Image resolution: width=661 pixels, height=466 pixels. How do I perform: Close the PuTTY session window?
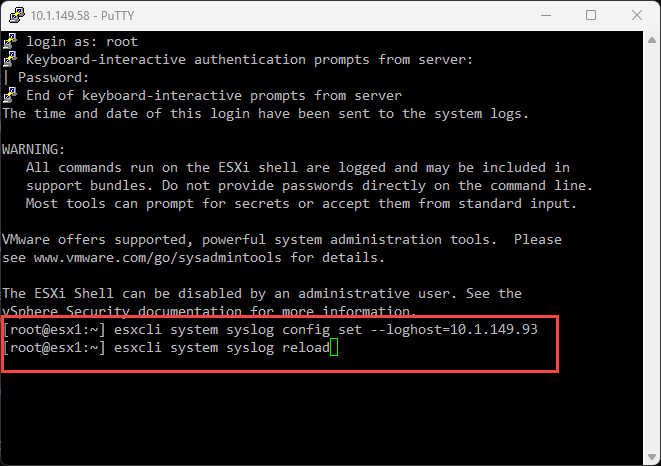pyautogui.click(x=637, y=15)
